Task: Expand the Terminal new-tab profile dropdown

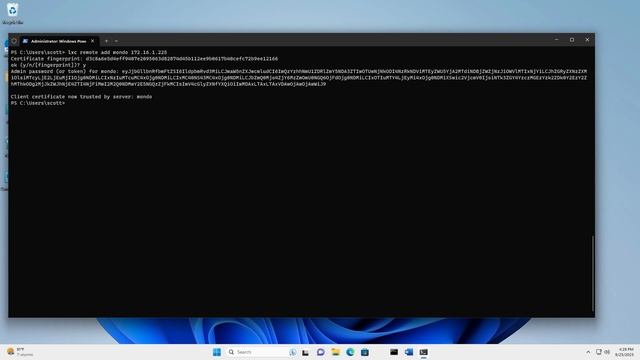Action: [116, 41]
